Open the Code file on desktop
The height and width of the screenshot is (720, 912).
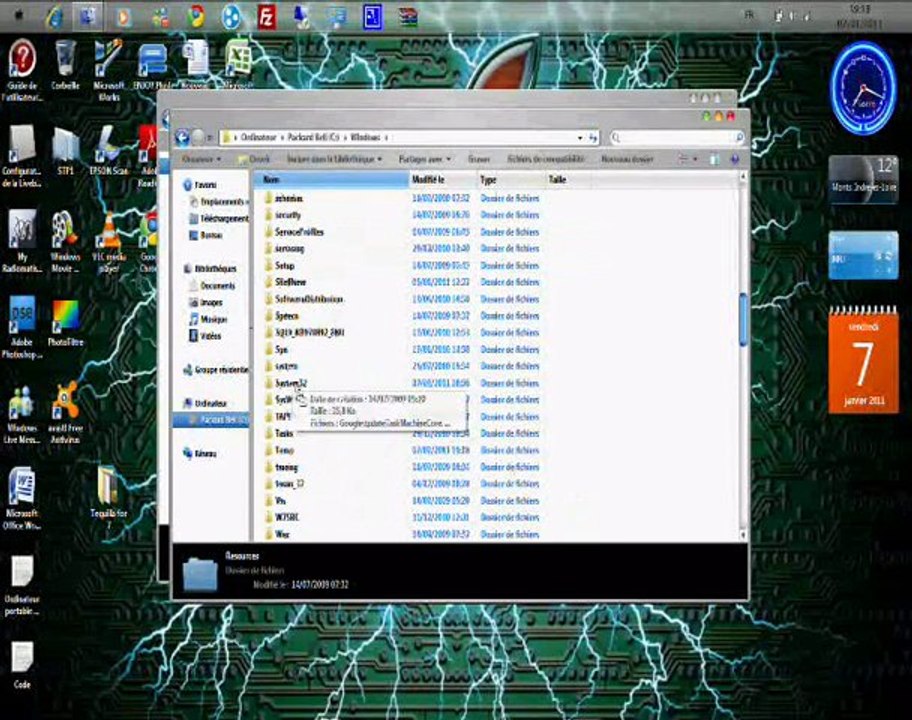[x=22, y=665]
